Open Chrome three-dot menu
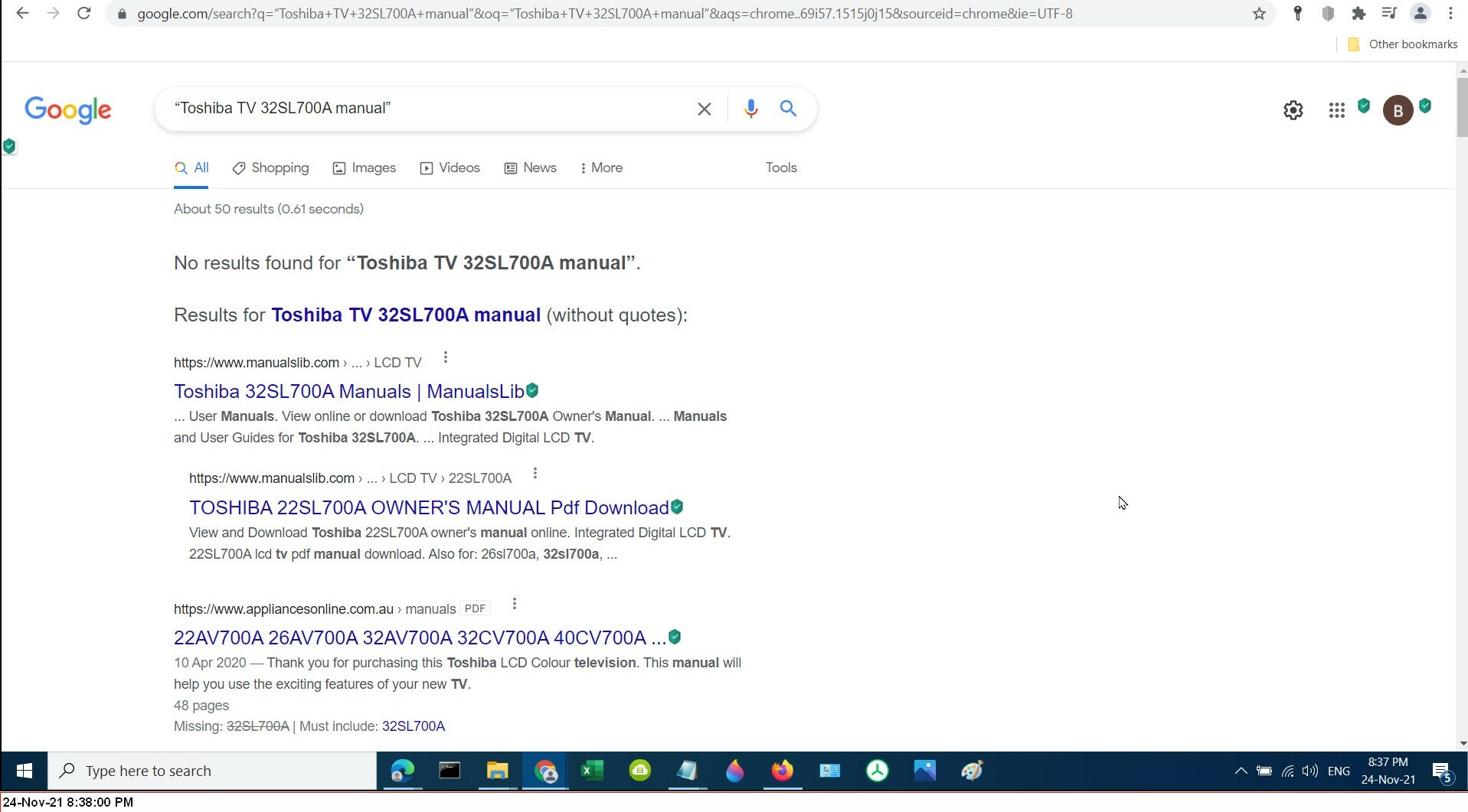The image size is (1468, 812). [x=1450, y=13]
